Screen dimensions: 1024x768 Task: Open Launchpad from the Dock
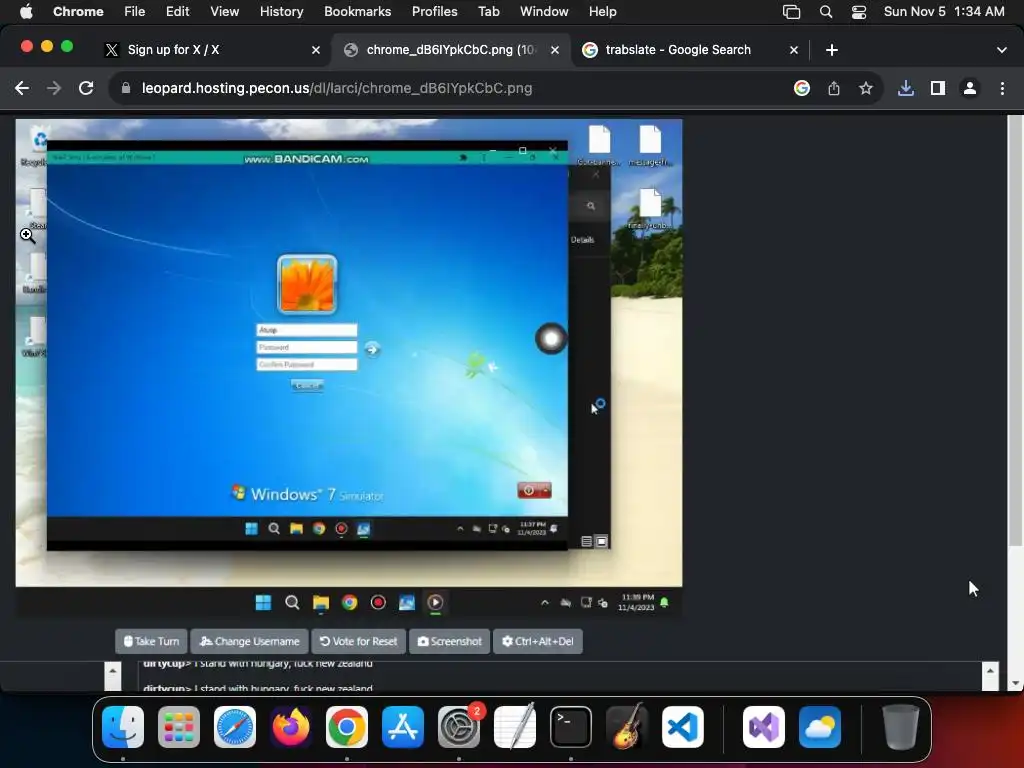coord(179,727)
